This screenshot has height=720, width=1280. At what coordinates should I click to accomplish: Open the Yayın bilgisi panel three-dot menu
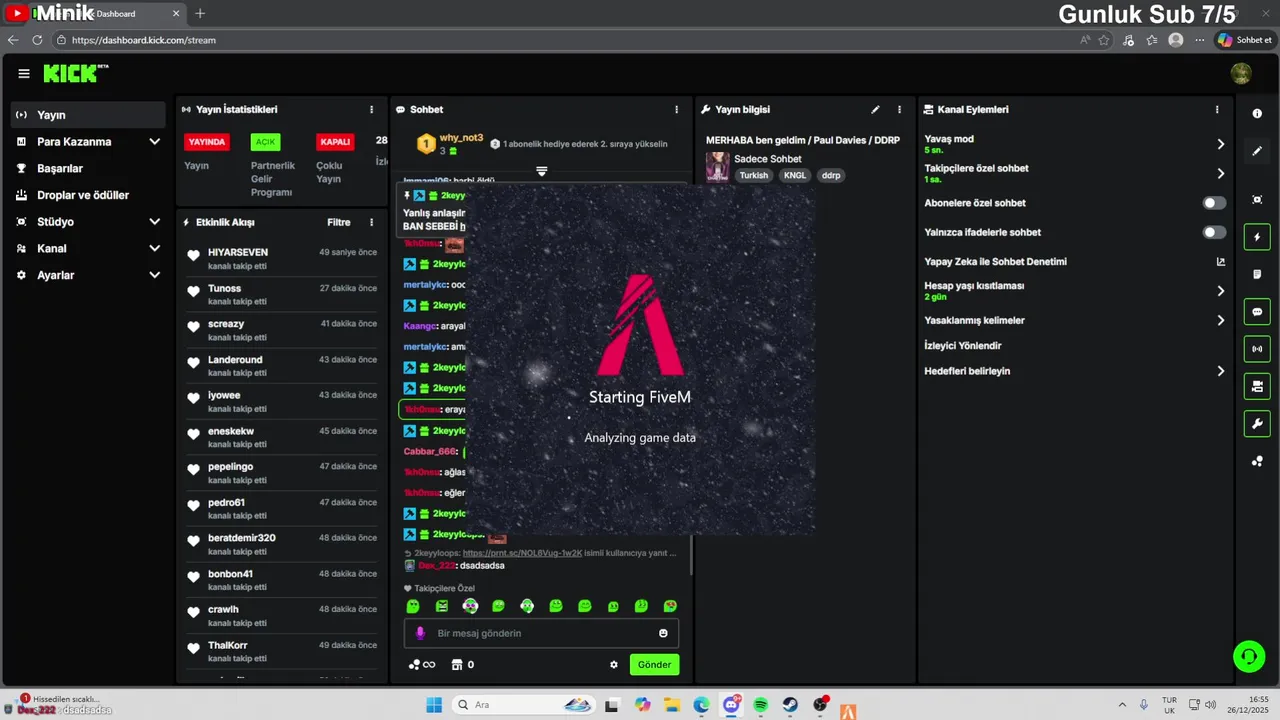coord(899,110)
